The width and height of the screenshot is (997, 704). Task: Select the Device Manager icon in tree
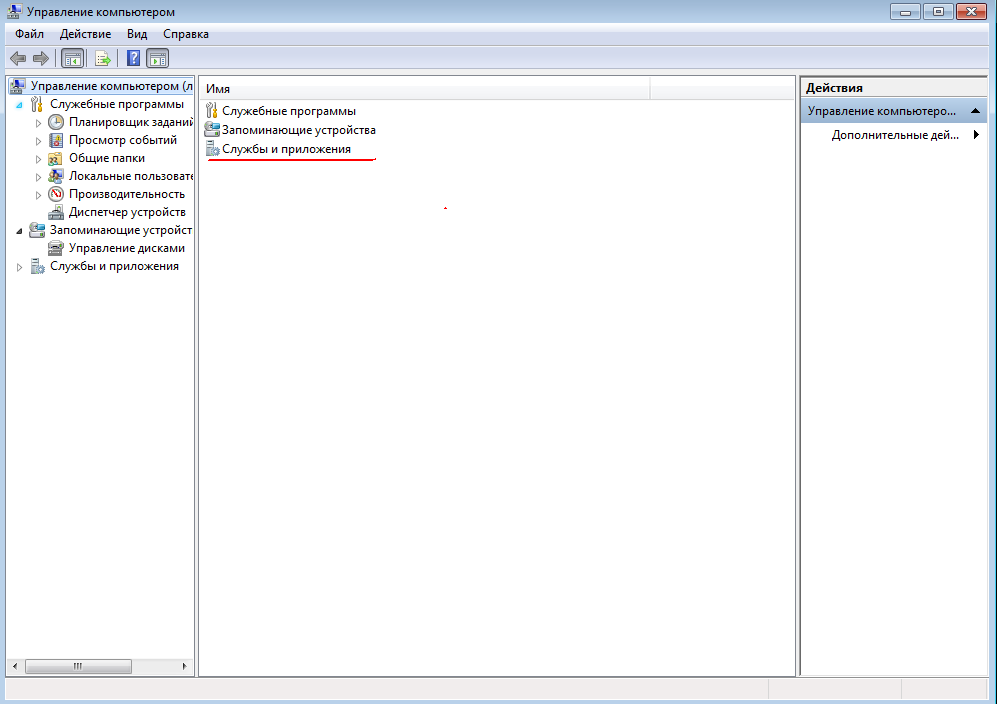(x=57, y=212)
